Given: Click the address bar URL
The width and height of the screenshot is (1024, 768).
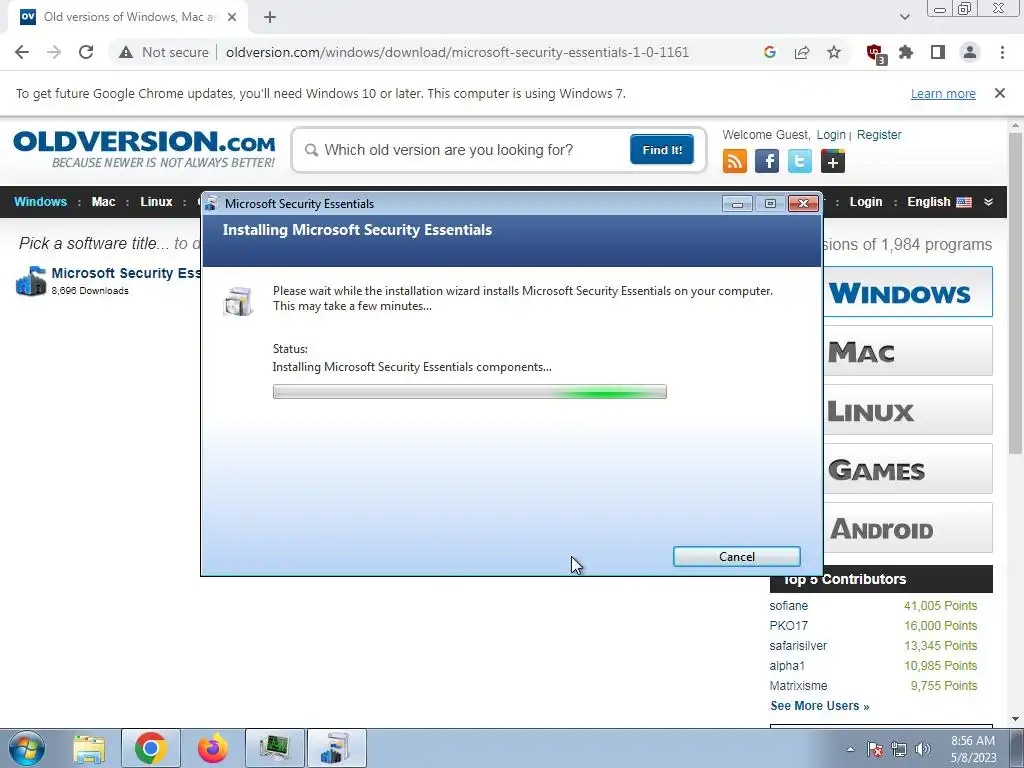Looking at the screenshot, I should point(457,52).
